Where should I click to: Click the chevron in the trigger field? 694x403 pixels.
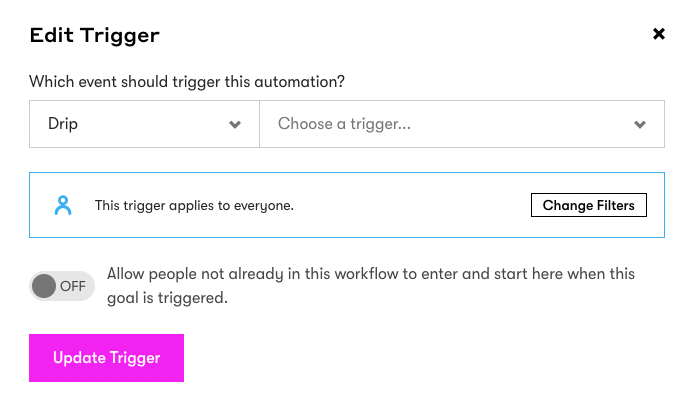point(640,124)
